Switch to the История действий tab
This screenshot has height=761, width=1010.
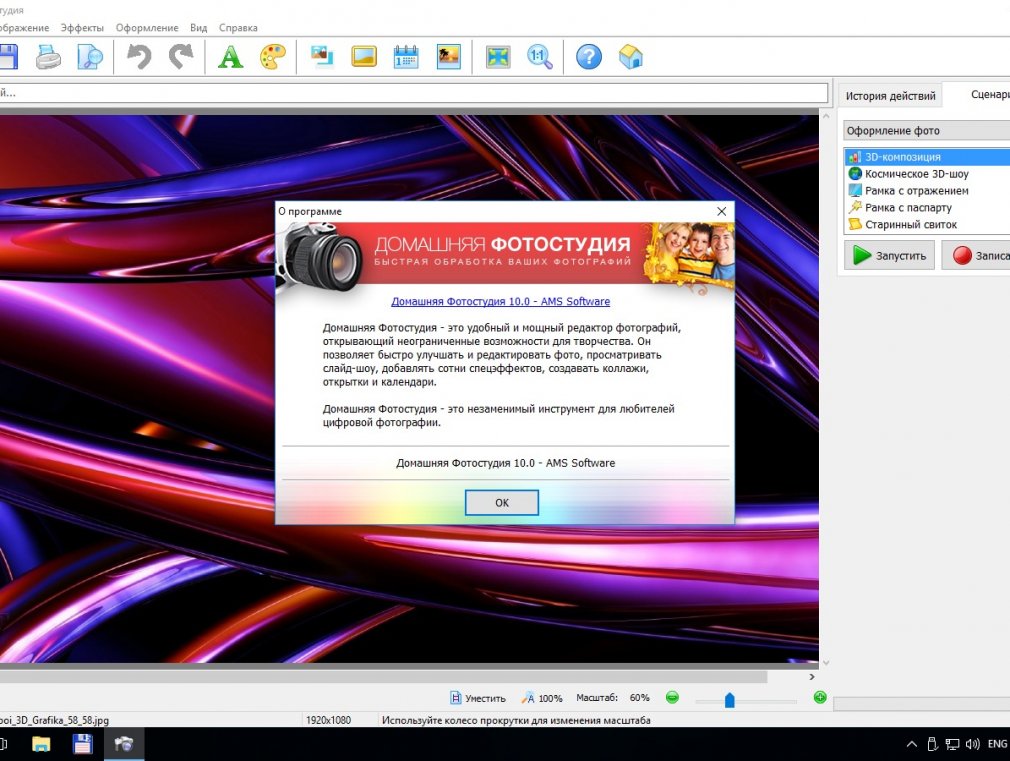[890, 96]
